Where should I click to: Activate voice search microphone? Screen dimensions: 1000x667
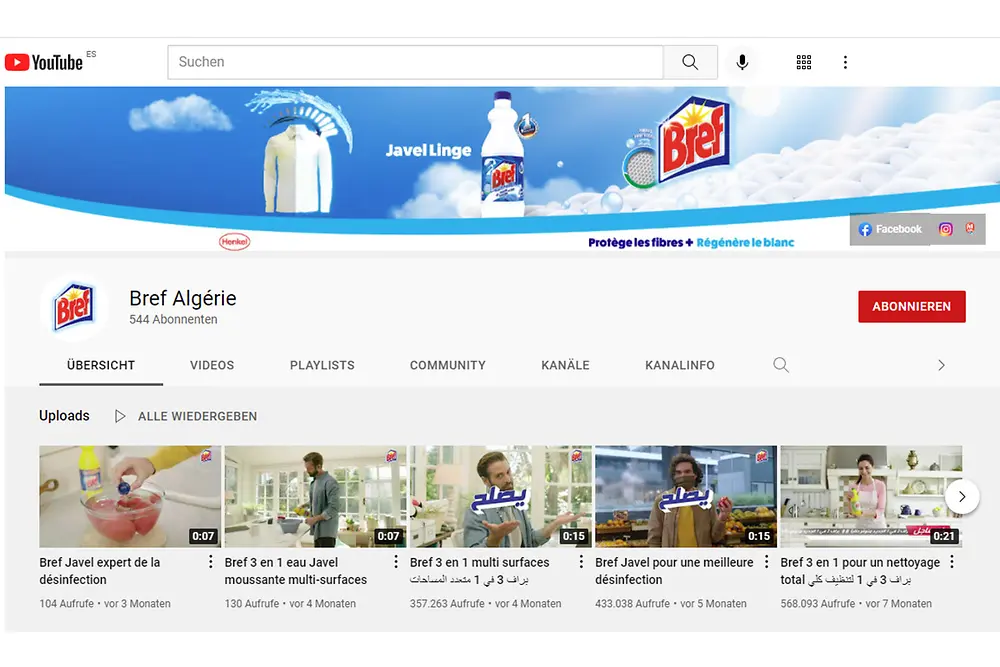click(742, 62)
